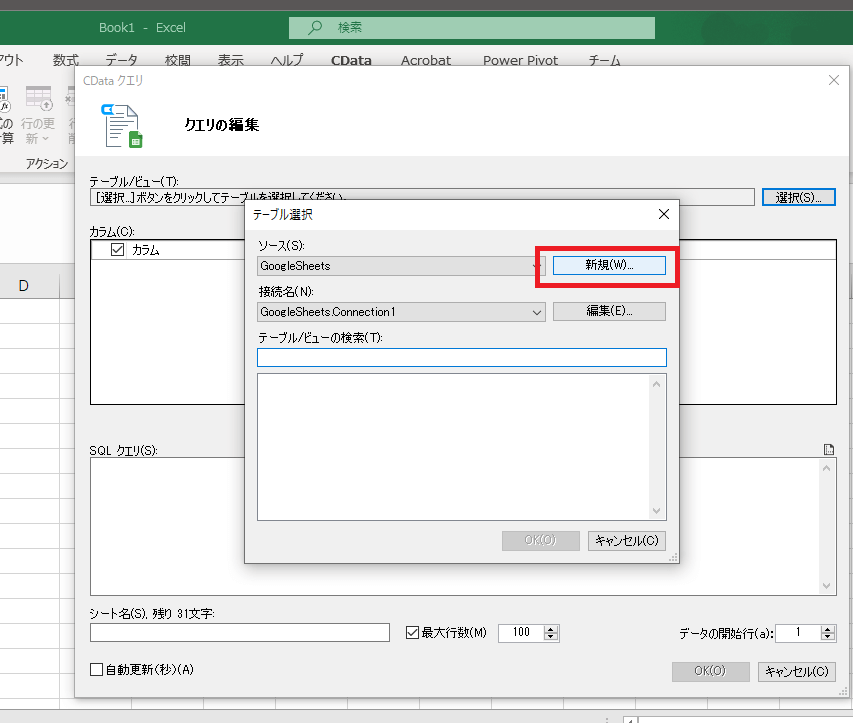
Task: Click the 新規(W)... button in テーブル選択
Action: [609, 265]
